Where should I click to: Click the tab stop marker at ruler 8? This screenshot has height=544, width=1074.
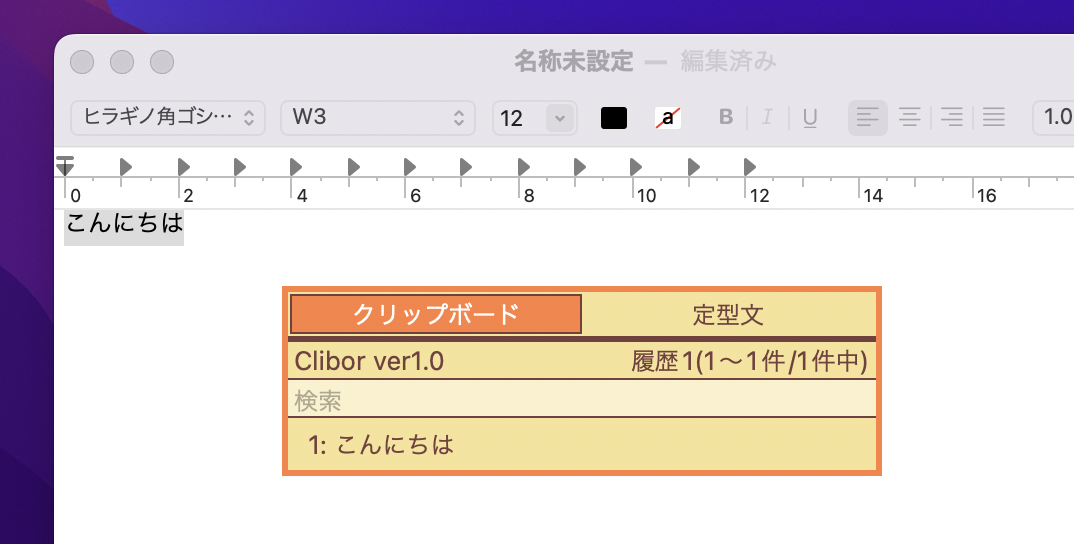tap(523, 166)
